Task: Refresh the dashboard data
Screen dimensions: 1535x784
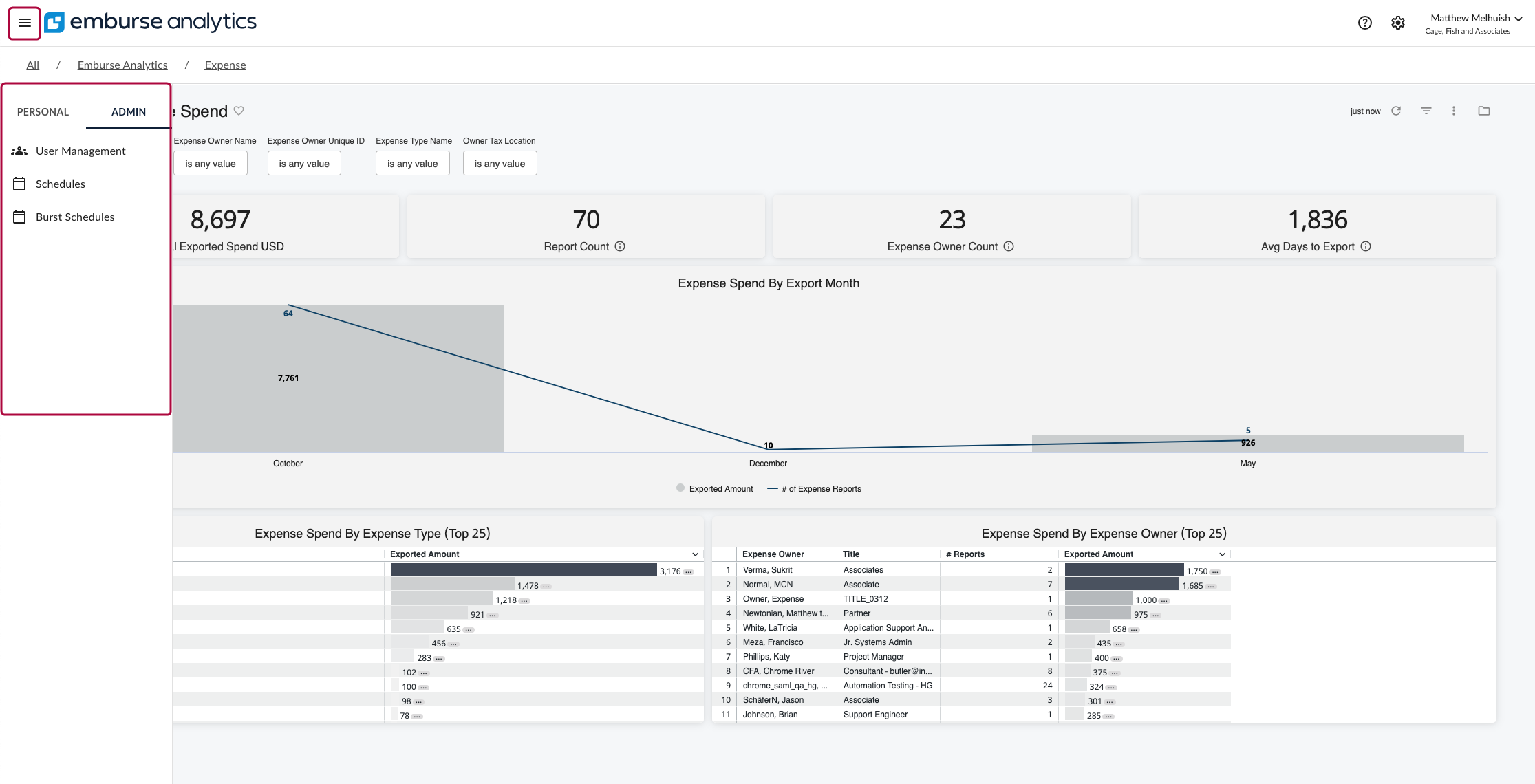Action: (x=1396, y=111)
